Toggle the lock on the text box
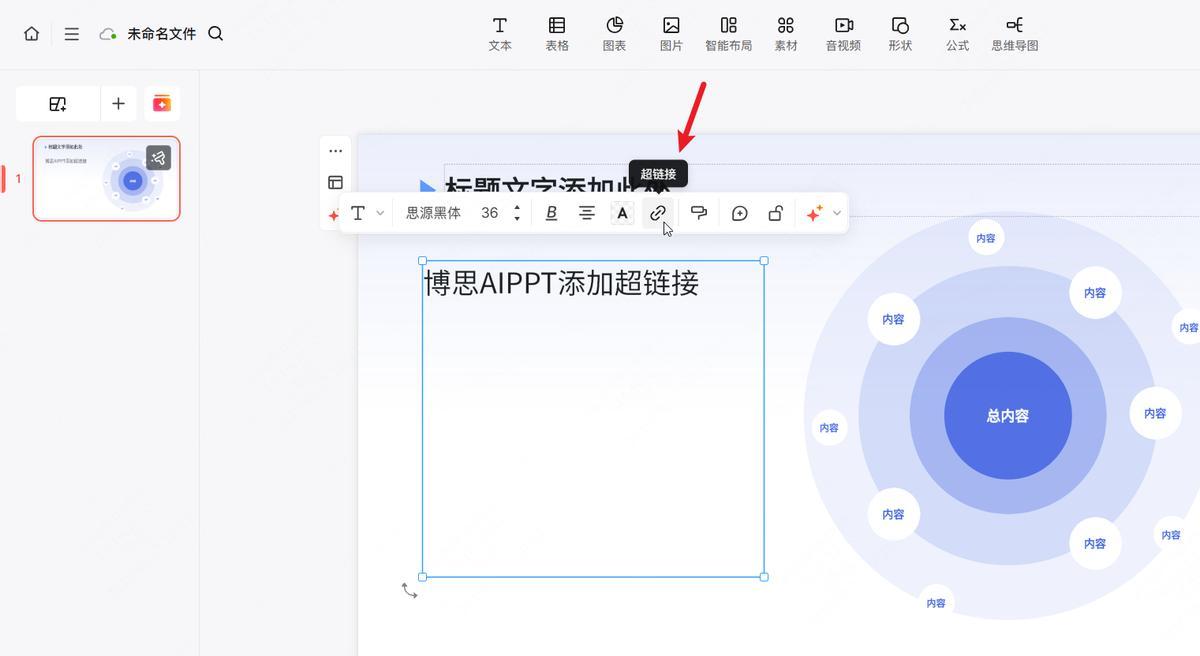This screenshot has height=656, width=1200. (x=775, y=212)
